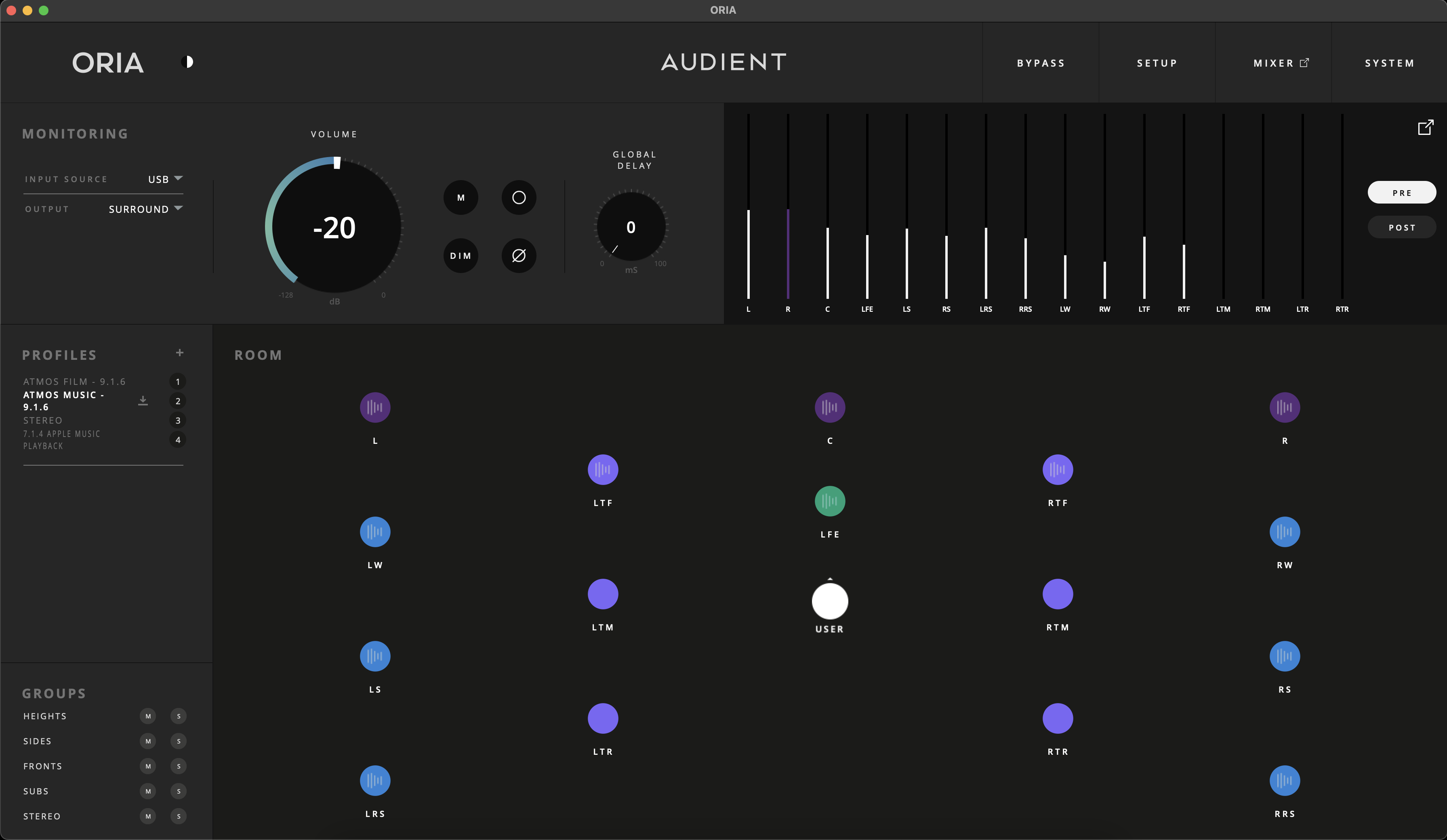Click the LS surround speaker icon

(375, 656)
